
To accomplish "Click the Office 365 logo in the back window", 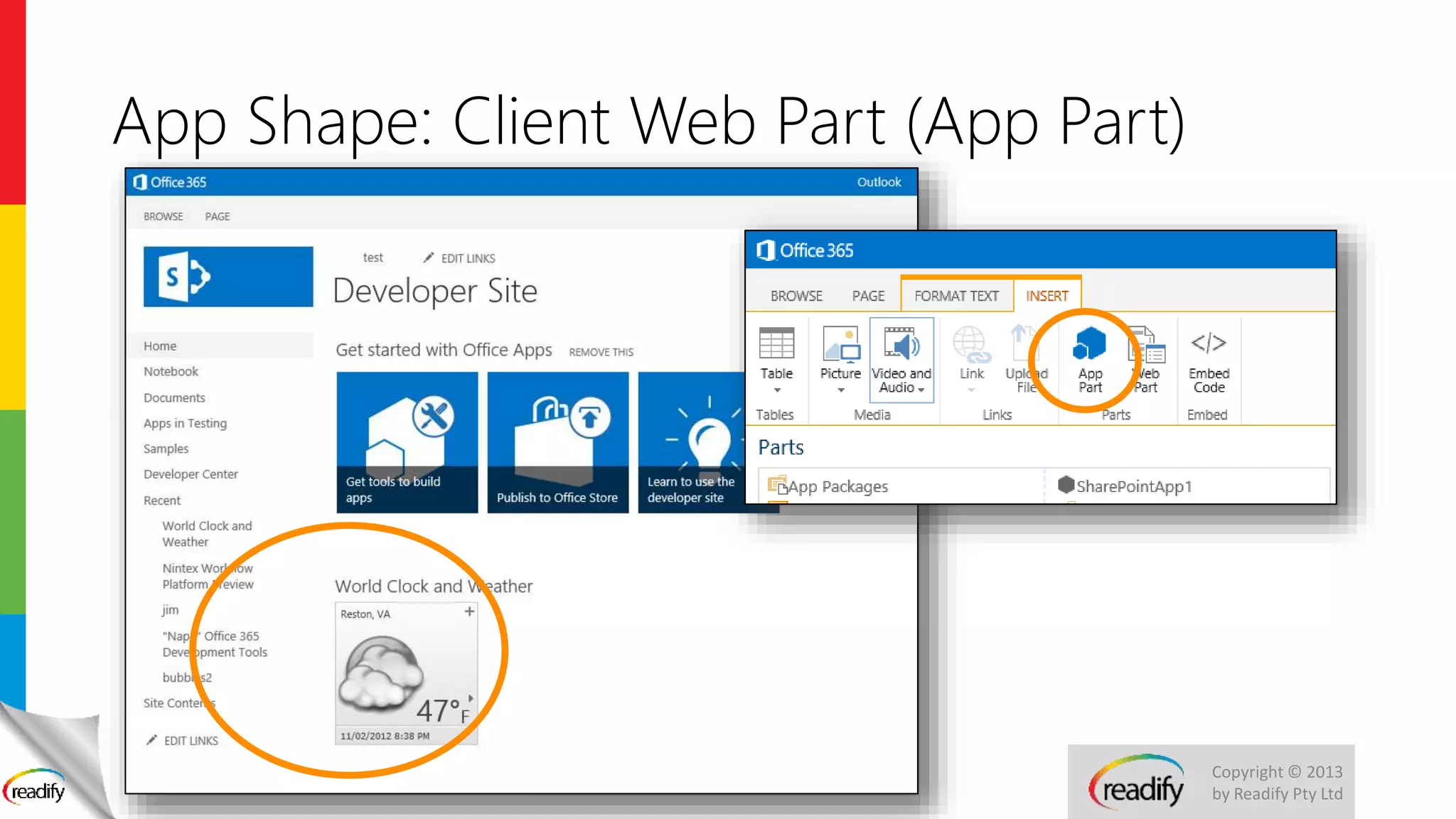I will pyautogui.click(x=170, y=182).
